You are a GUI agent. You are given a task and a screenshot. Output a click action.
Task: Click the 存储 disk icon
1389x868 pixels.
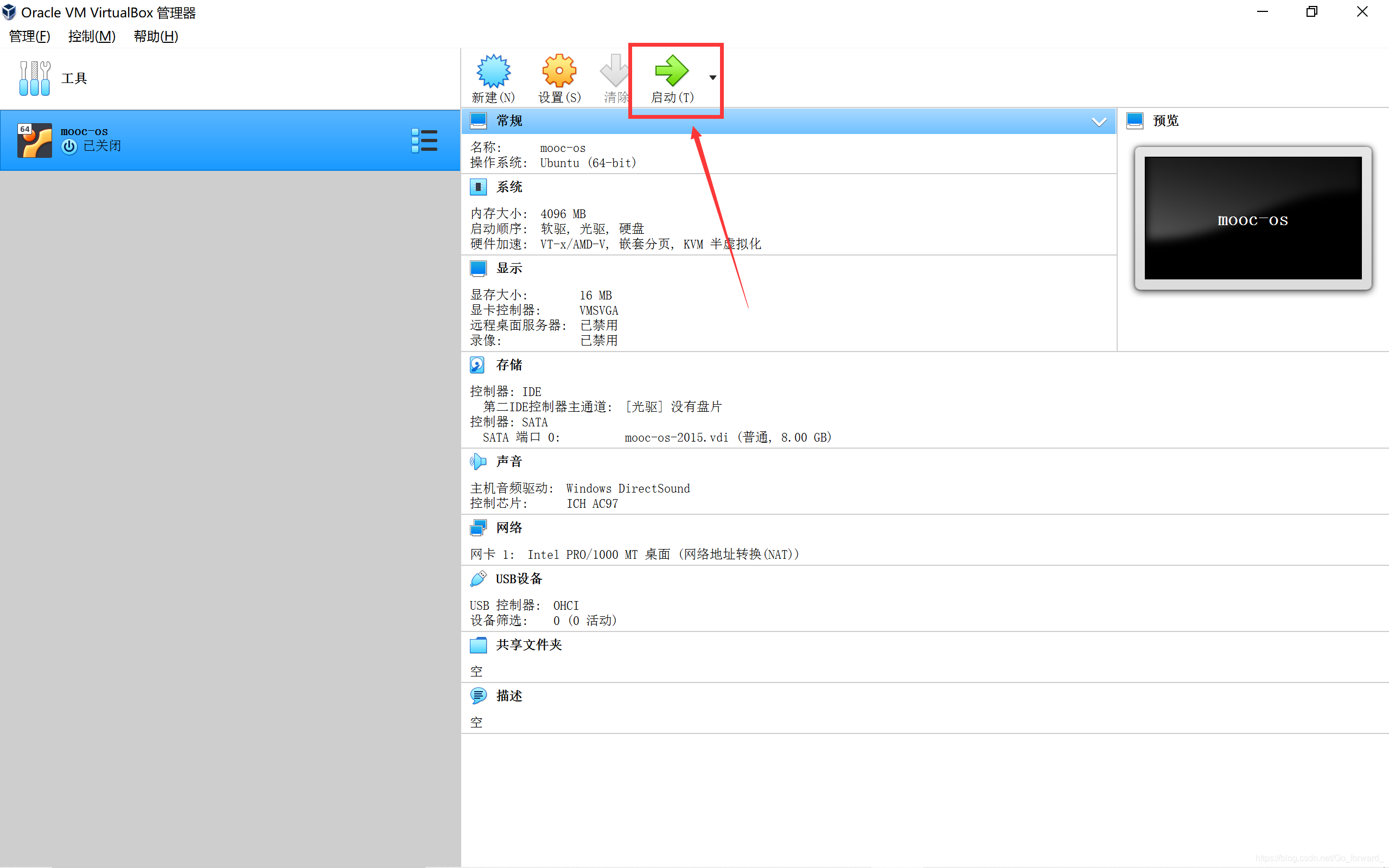477,365
